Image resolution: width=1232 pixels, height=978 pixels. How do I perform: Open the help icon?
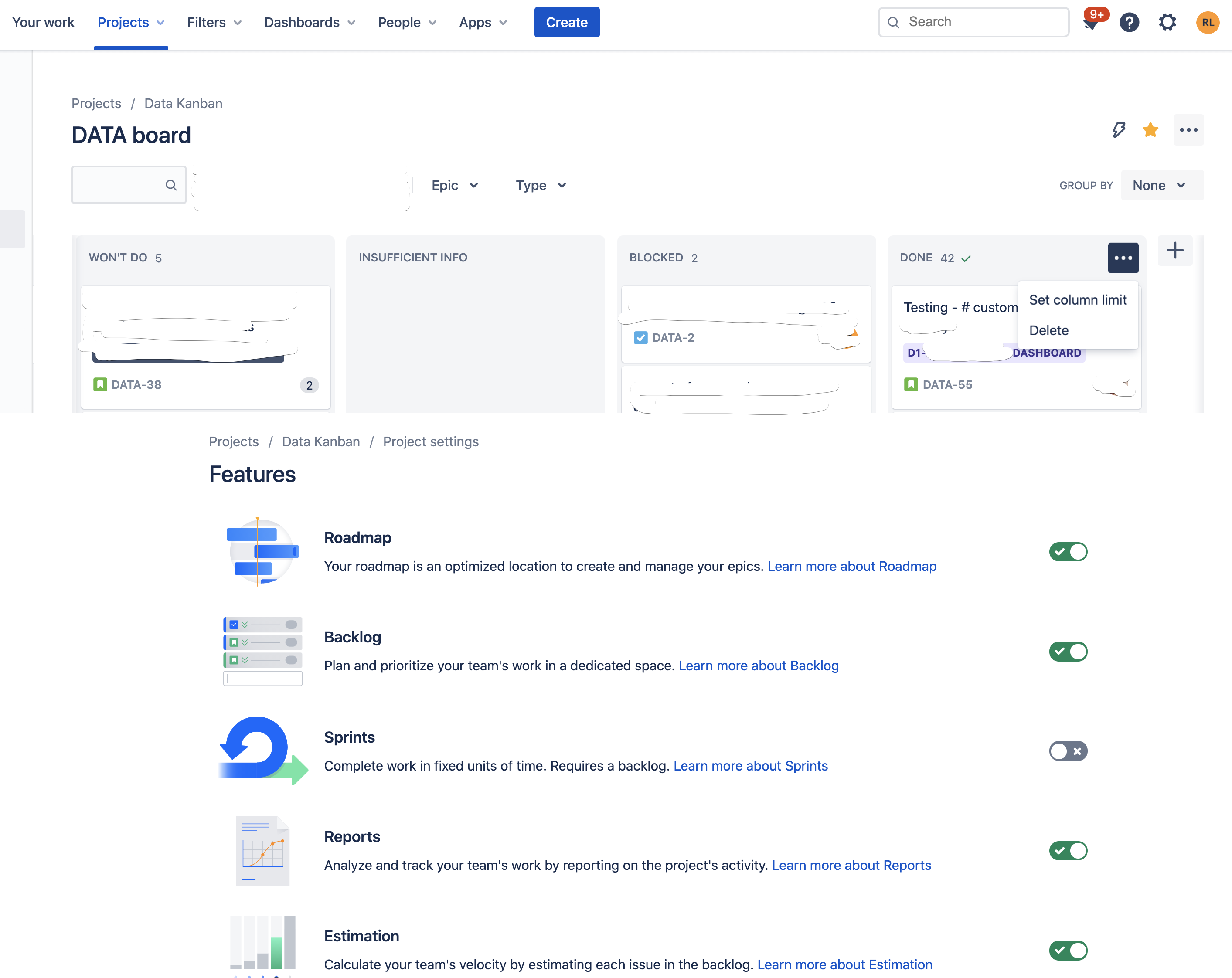1129,22
